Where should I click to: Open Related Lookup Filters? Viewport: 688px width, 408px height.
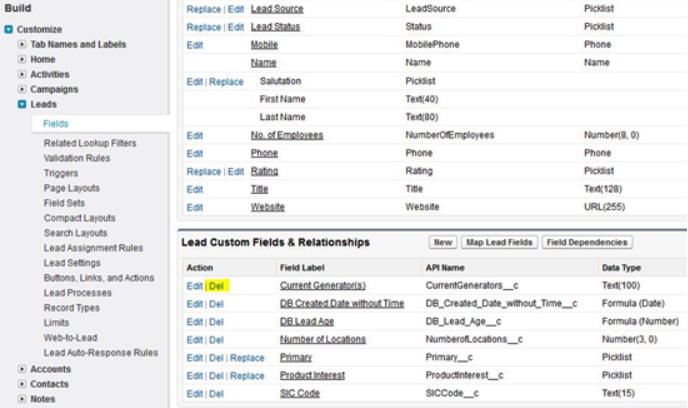[90, 143]
